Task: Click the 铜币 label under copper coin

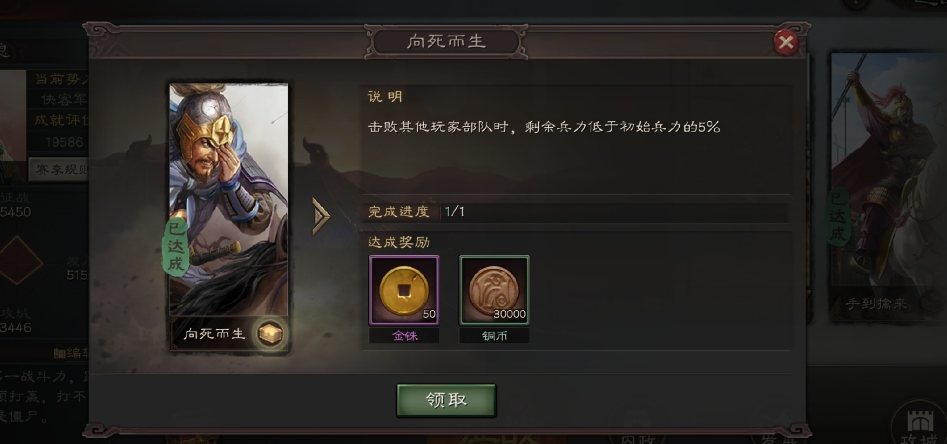Action: [494, 336]
